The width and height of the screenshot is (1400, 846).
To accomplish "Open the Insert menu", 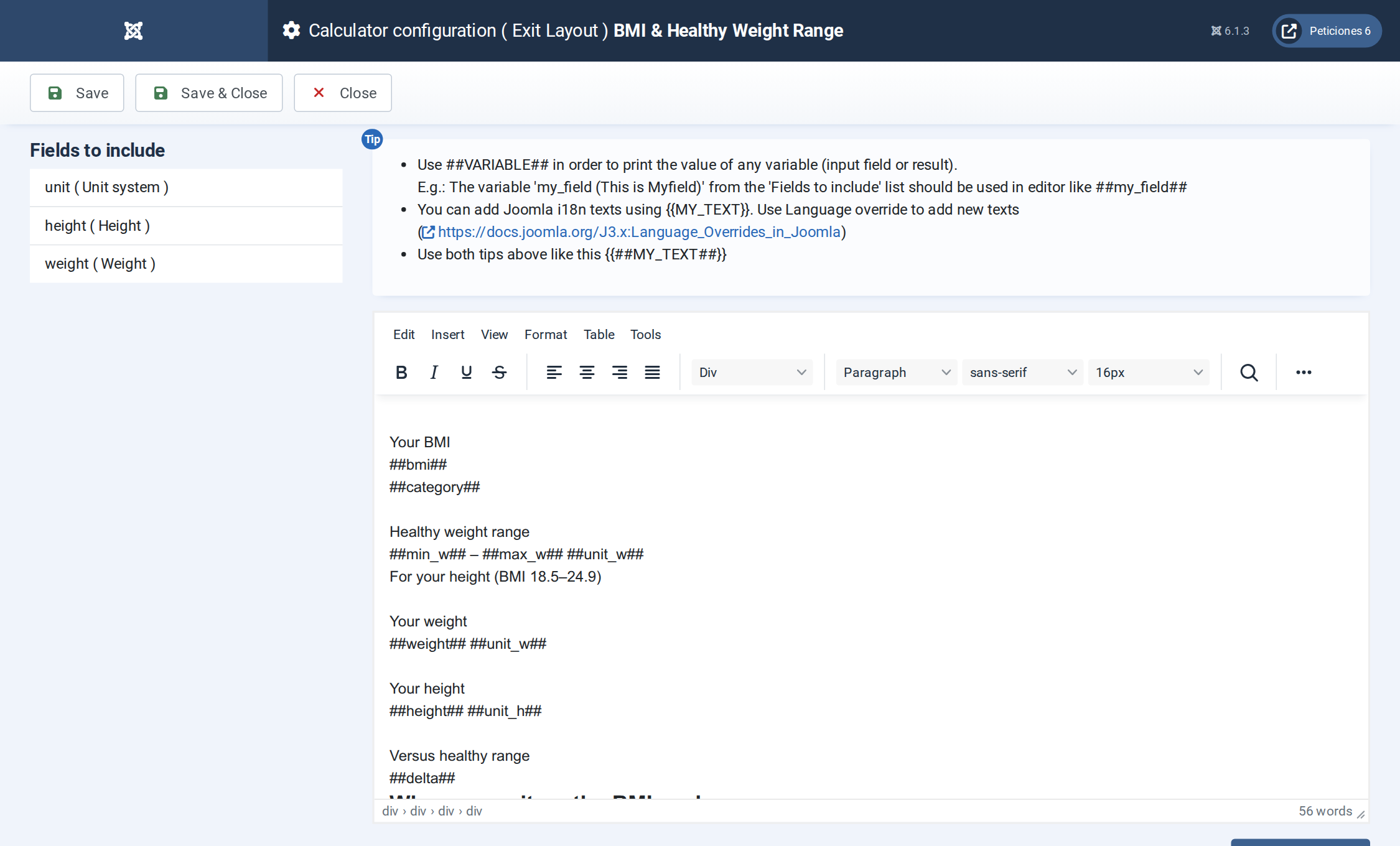I will tap(447, 334).
